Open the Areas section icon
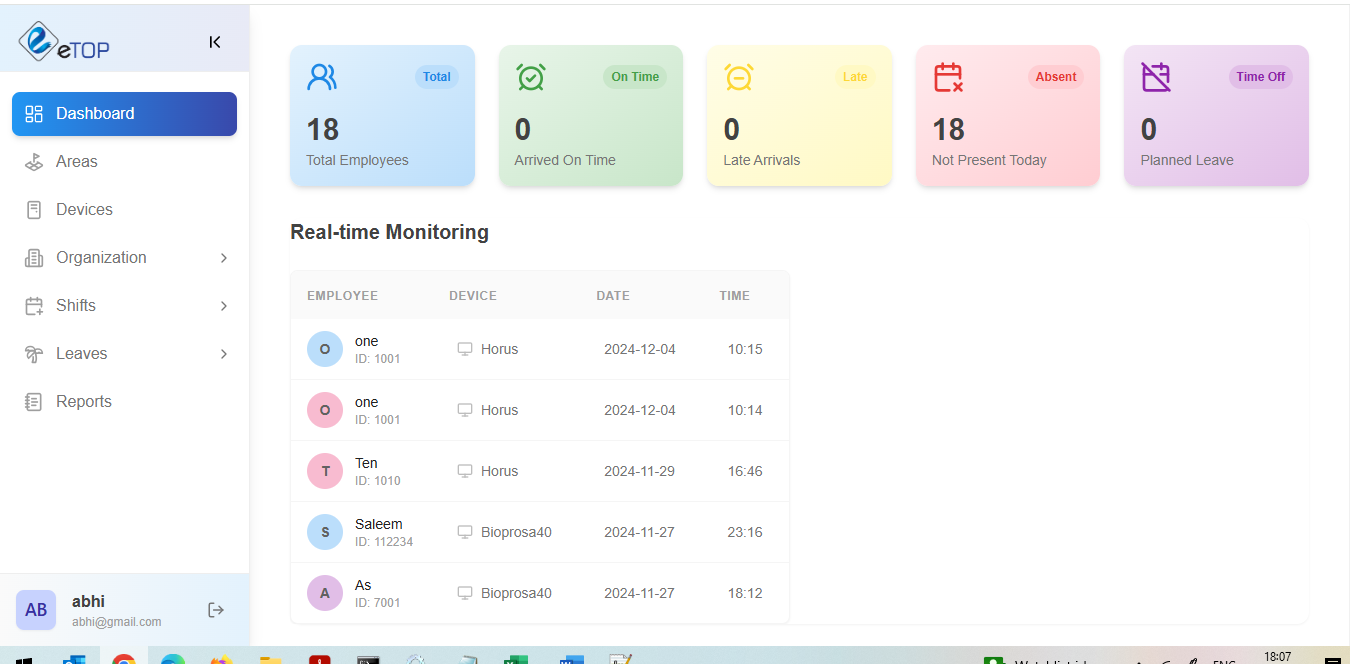Image resolution: width=1350 pixels, height=664 pixels. 34,161
